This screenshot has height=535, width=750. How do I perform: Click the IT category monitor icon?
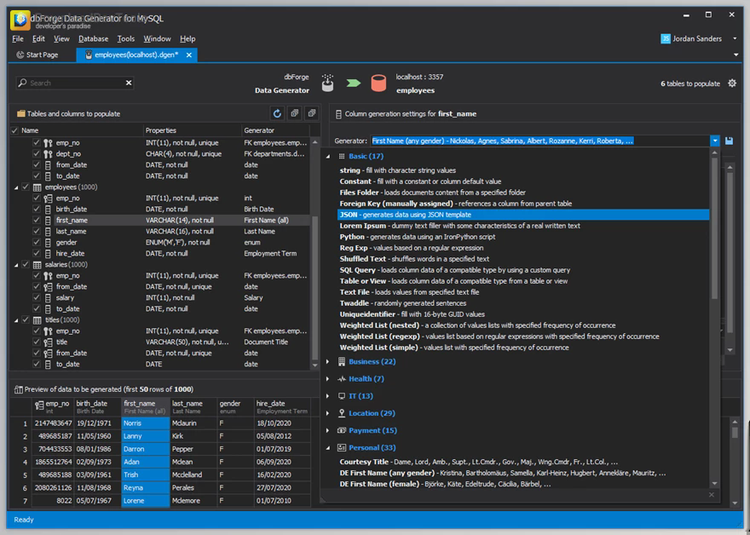coord(342,396)
